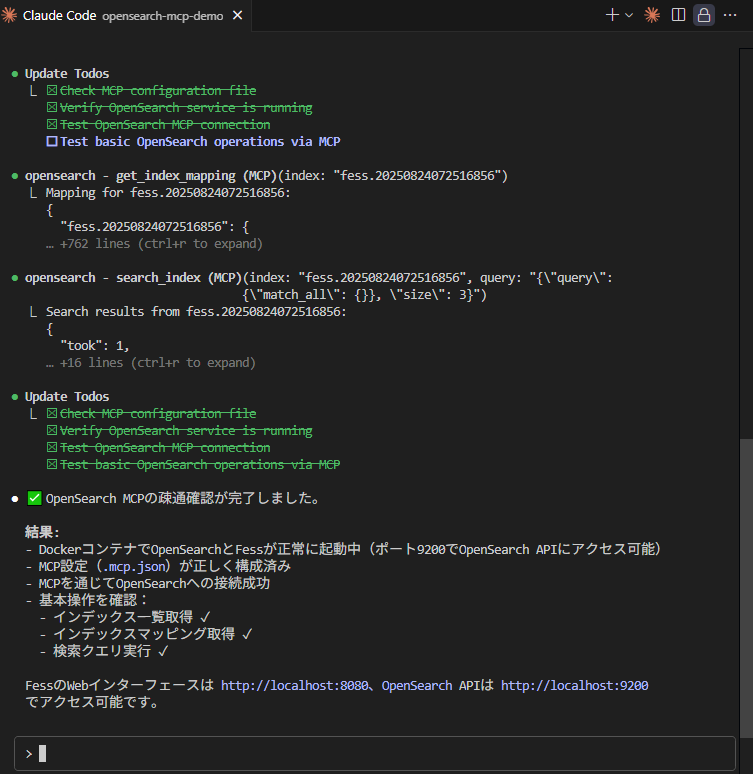Expand the '+762 lines' collapsed output
Screen dimensions: 753x774
pyautogui.click(x=154, y=244)
